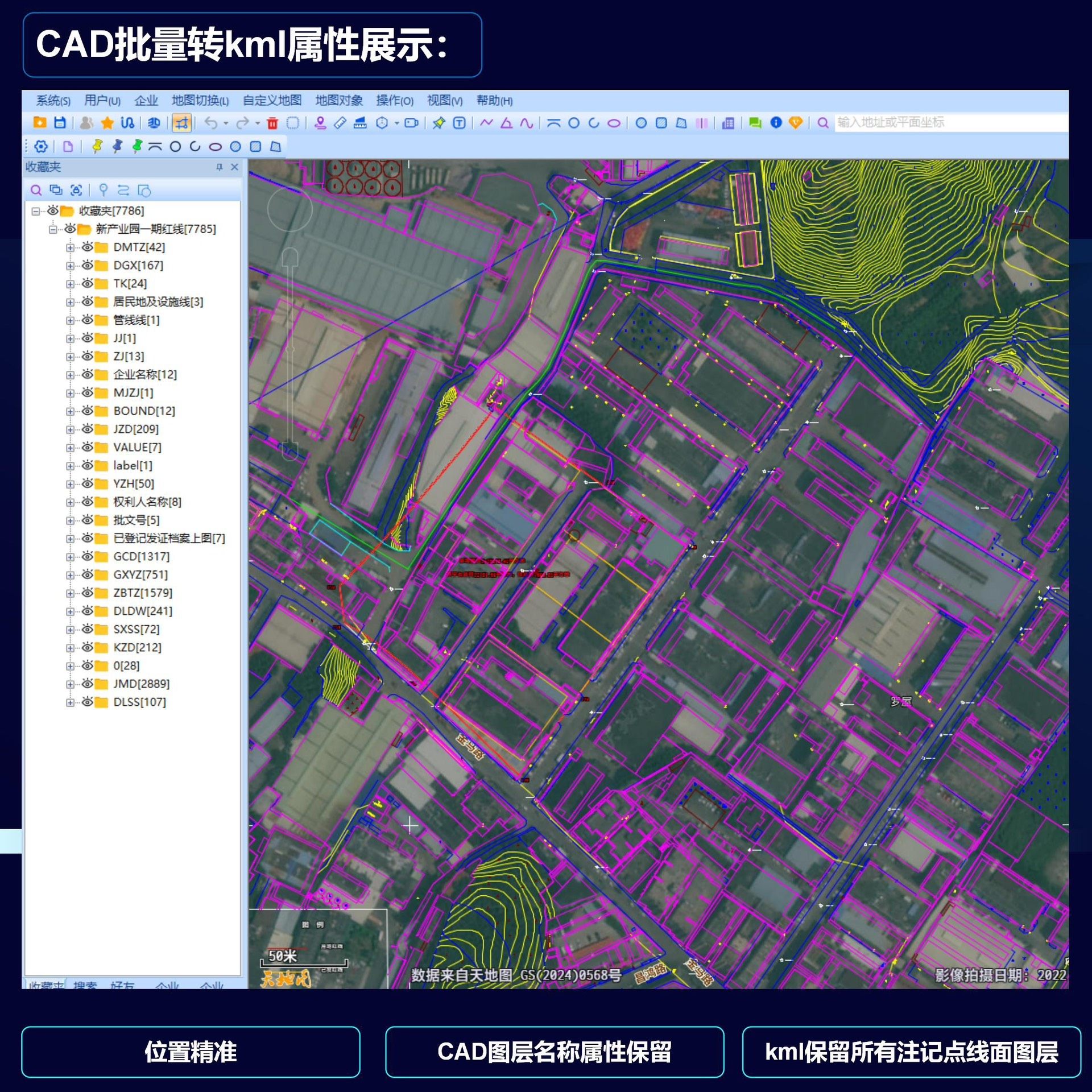Select the JMD[2889] tree item

[141, 684]
